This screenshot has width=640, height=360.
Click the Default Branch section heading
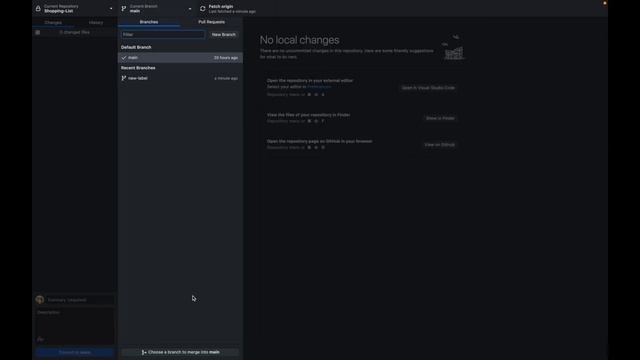pos(136,47)
